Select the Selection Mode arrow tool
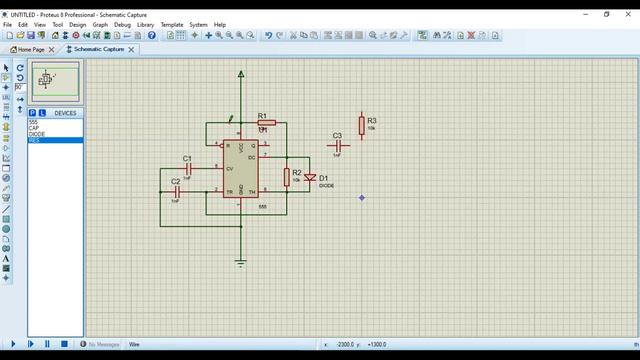The width and height of the screenshot is (640, 360). (6, 68)
